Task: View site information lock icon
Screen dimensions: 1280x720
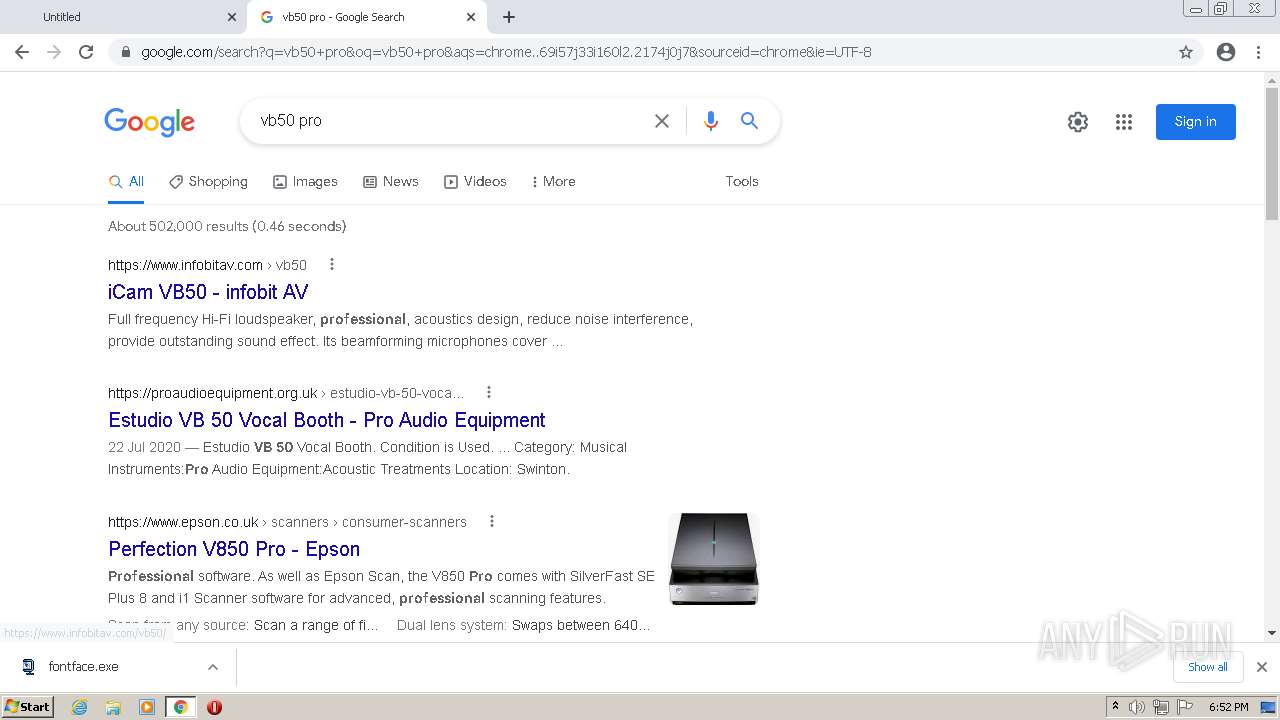Action: click(x=126, y=52)
